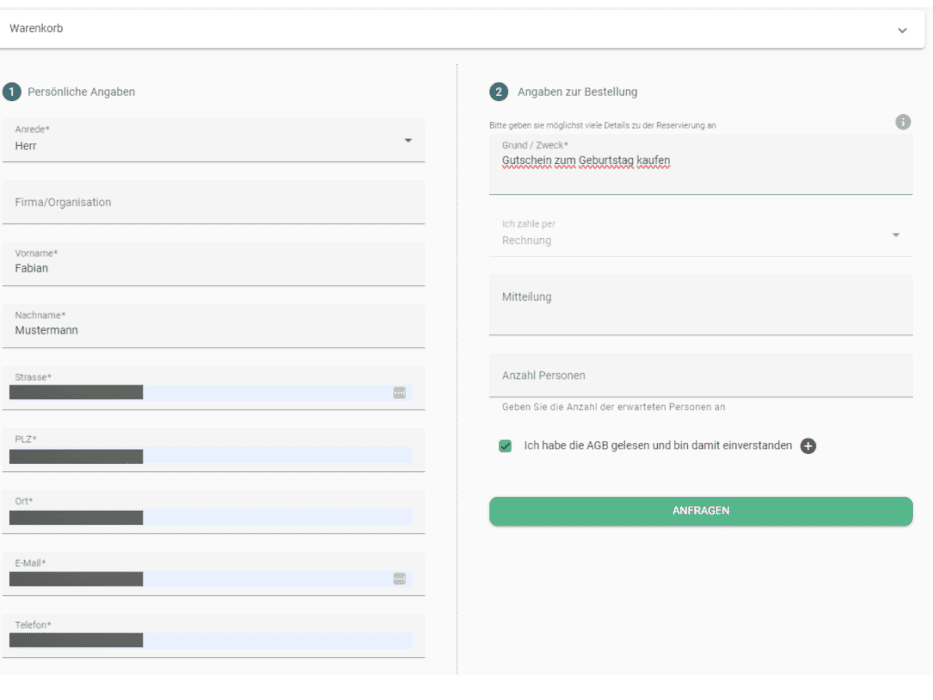
Task: Focus the Mitteilung text area
Action: [700, 305]
